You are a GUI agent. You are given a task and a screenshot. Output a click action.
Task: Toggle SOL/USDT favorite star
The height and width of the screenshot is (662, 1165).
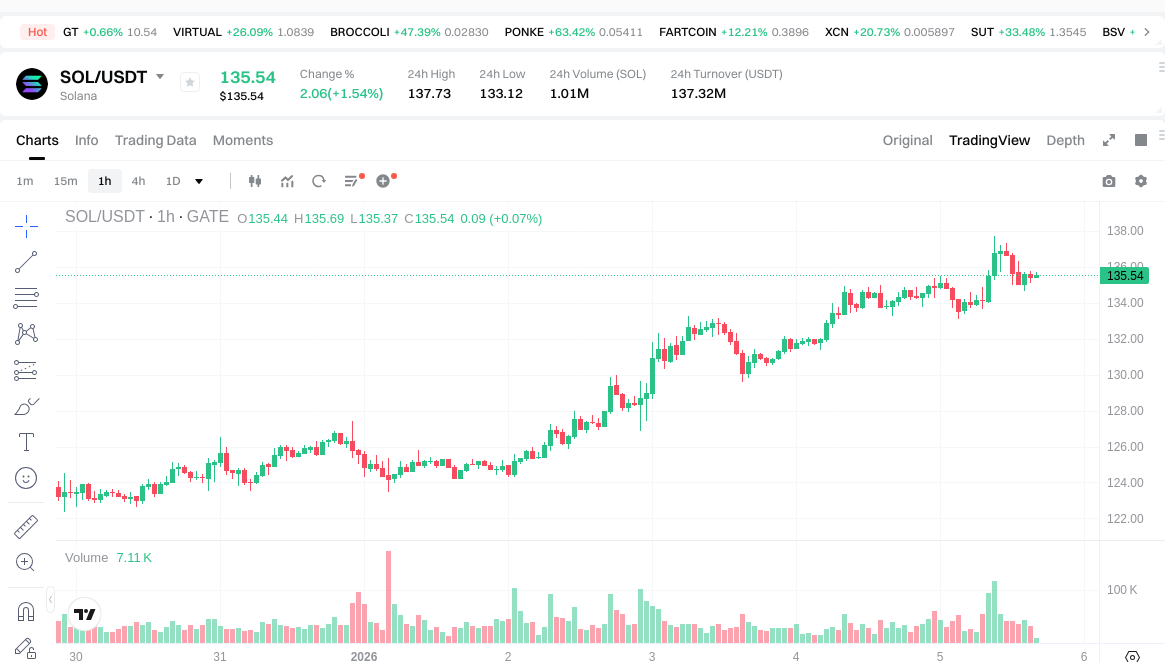[190, 82]
